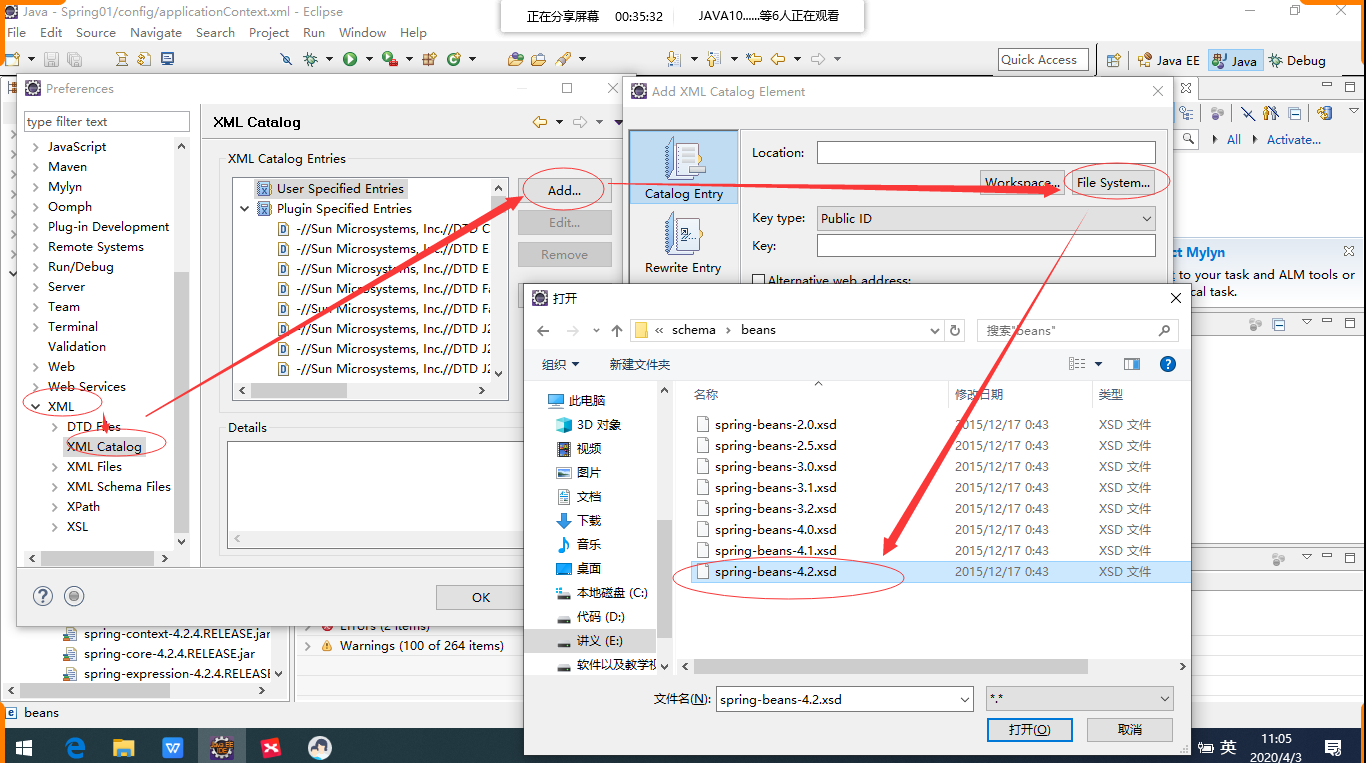Click the type filter text box in Preferences

[107, 122]
